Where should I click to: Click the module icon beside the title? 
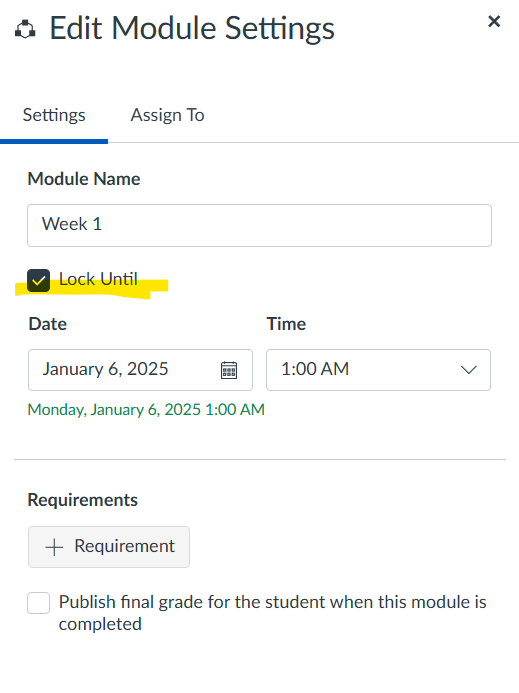(x=25, y=29)
